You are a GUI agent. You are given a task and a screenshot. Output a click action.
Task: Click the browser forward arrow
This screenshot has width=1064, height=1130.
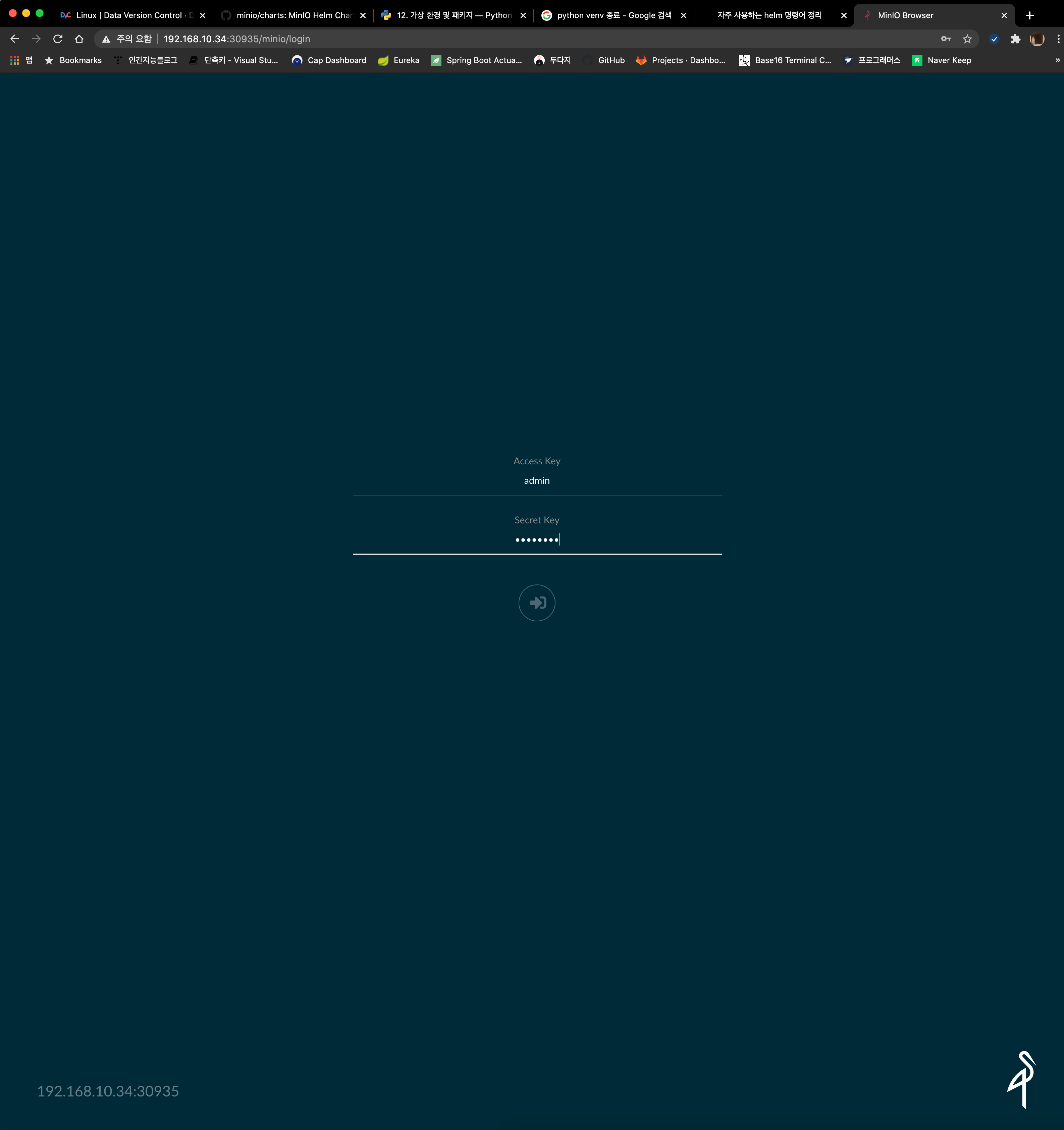[x=36, y=39]
